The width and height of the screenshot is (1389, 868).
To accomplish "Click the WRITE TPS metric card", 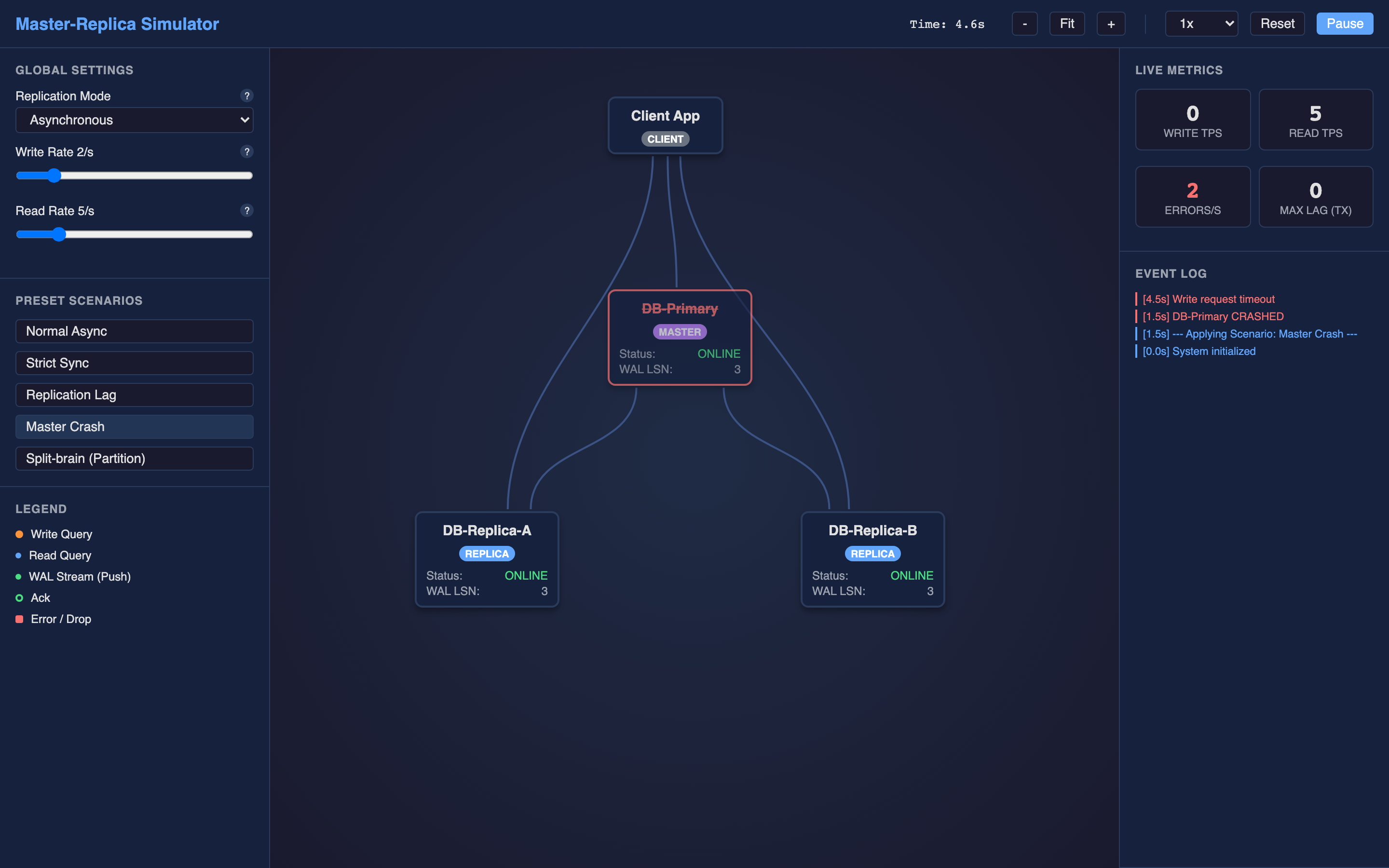I will [x=1193, y=120].
